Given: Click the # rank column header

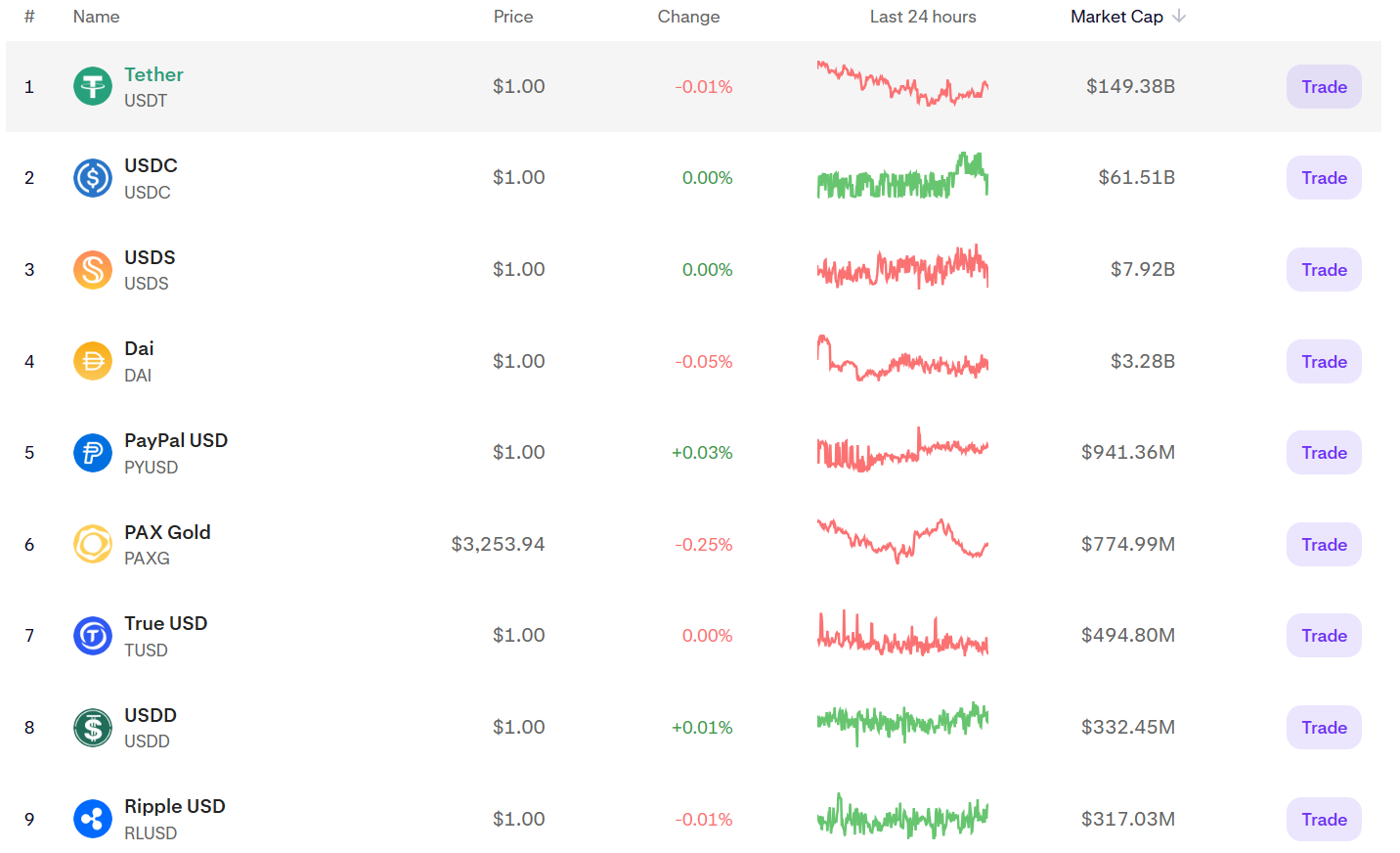Looking at the screenshot, I should (29, 17).
